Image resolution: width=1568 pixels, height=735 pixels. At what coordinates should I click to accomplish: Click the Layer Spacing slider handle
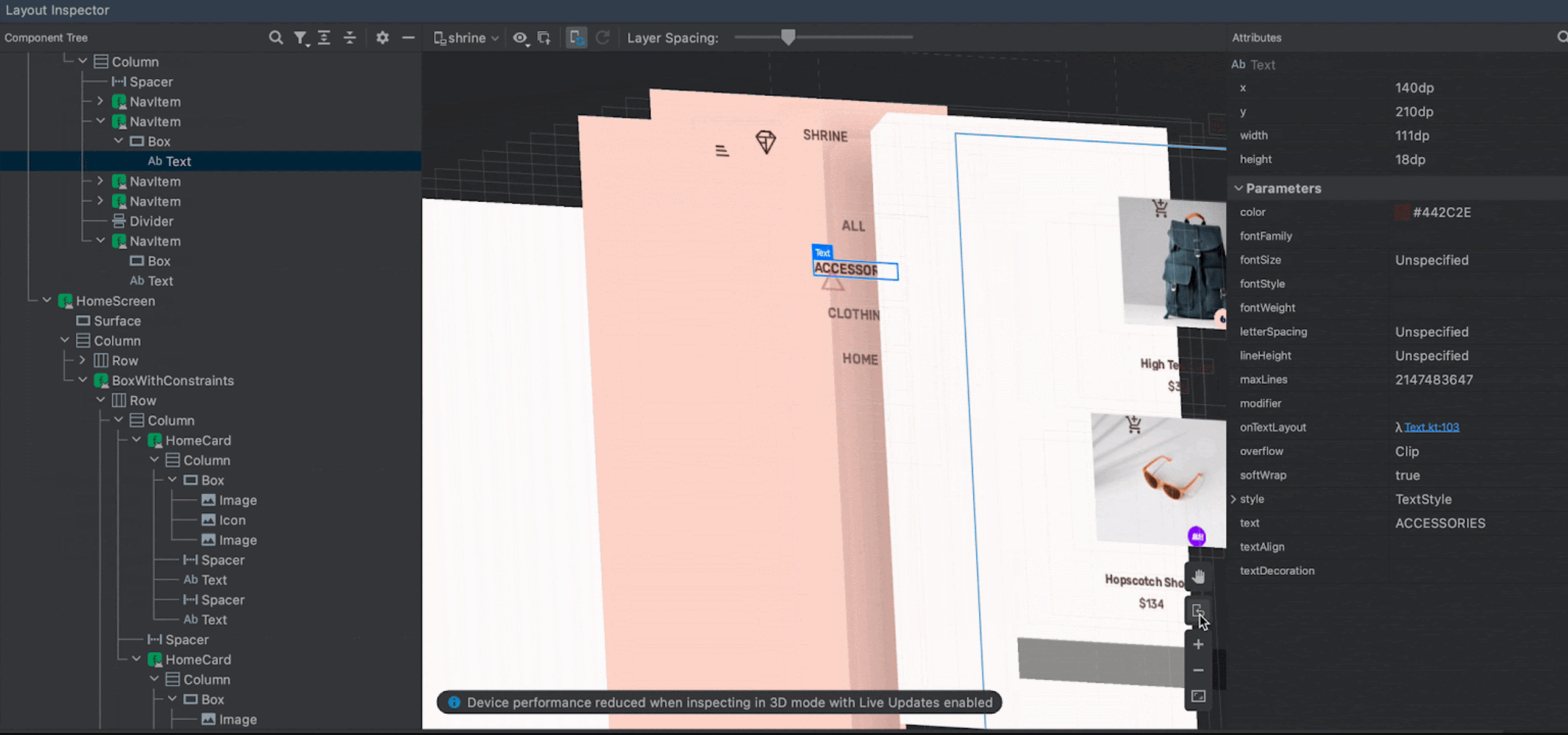point(788,37)
